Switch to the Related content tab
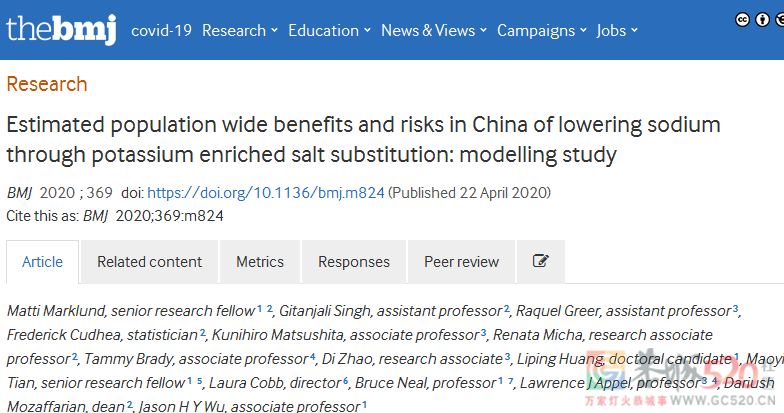Viewport: 784px width, 413px height. [x=150, y=262]
